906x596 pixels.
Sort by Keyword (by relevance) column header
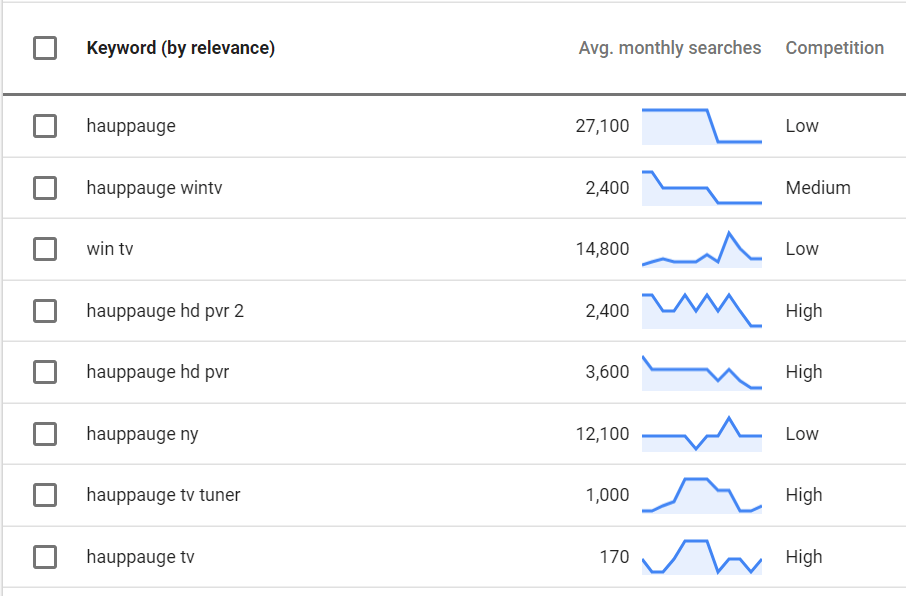[x=181, y=48]
